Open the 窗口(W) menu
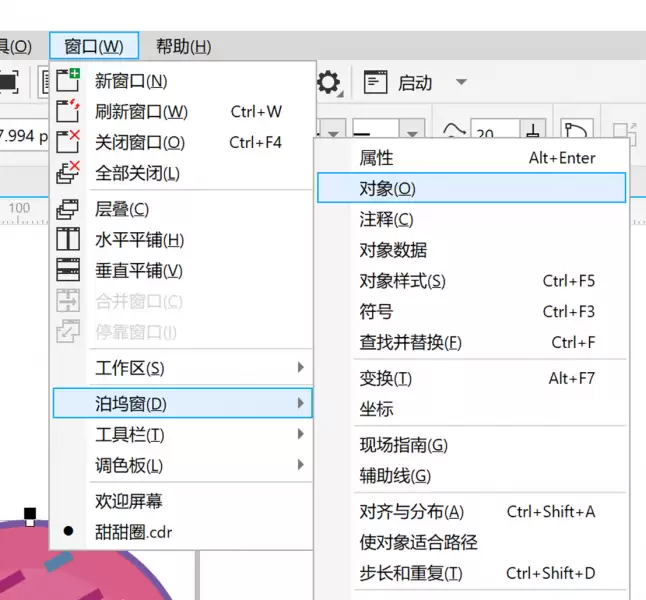Image resolution: width=646 pixels, height=600 pixels. tap(94, 46)
